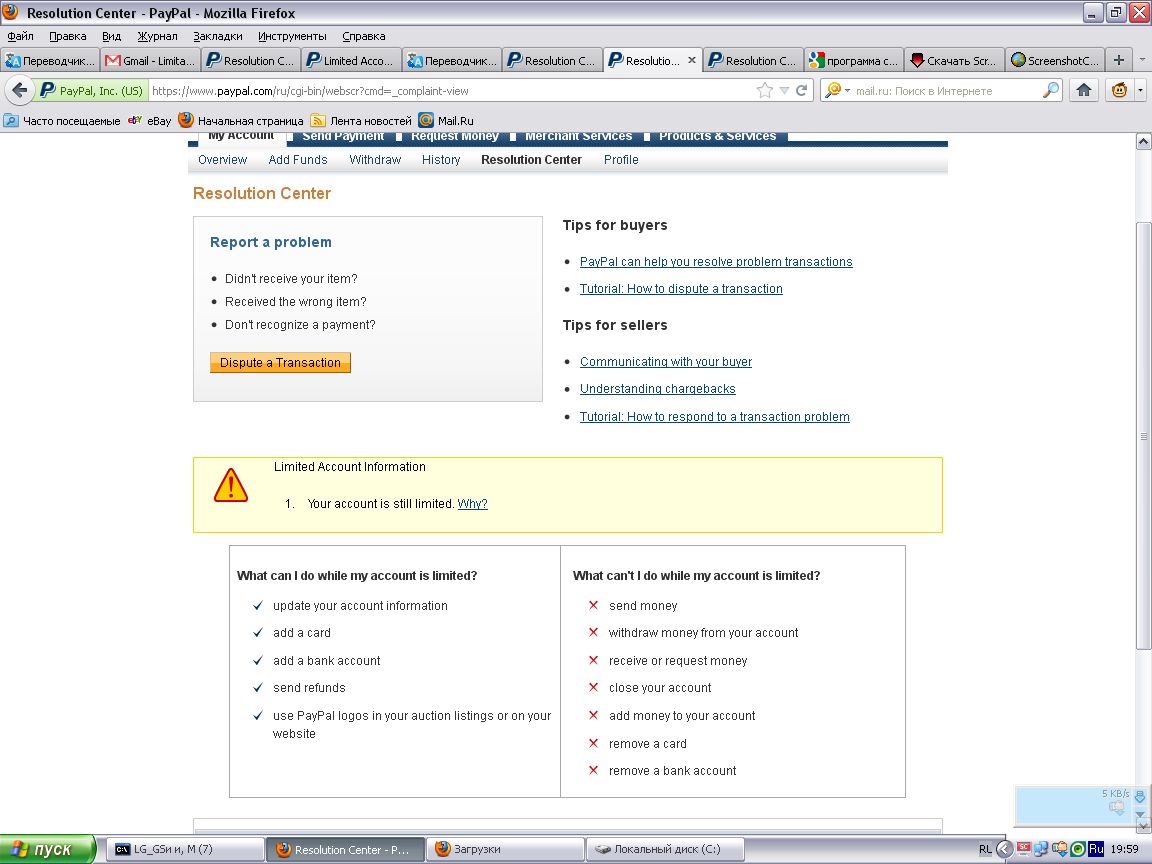The width and height of the screenshot is (1152, 864).
Task: Bookmark page with the star icon
Action: coord(765,90)
